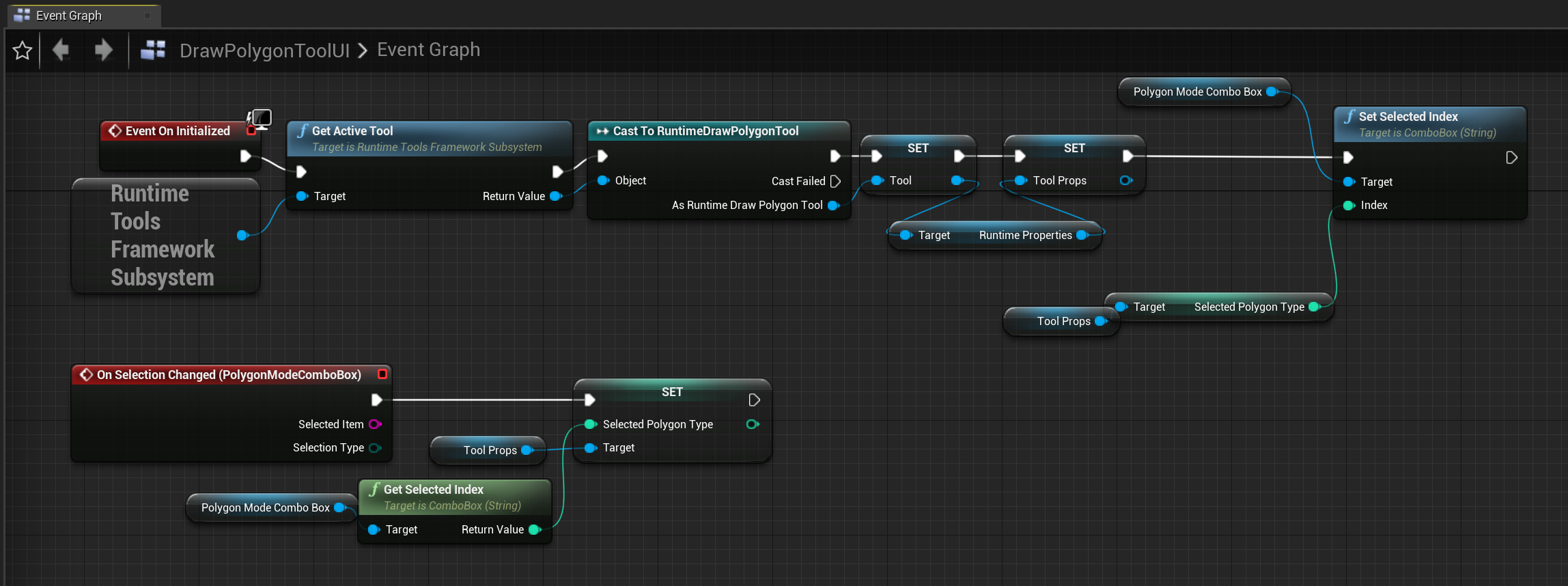Click the Get Active Tool function icon
The width and height of the screenshot is (1568, 586).
point(303,130)
